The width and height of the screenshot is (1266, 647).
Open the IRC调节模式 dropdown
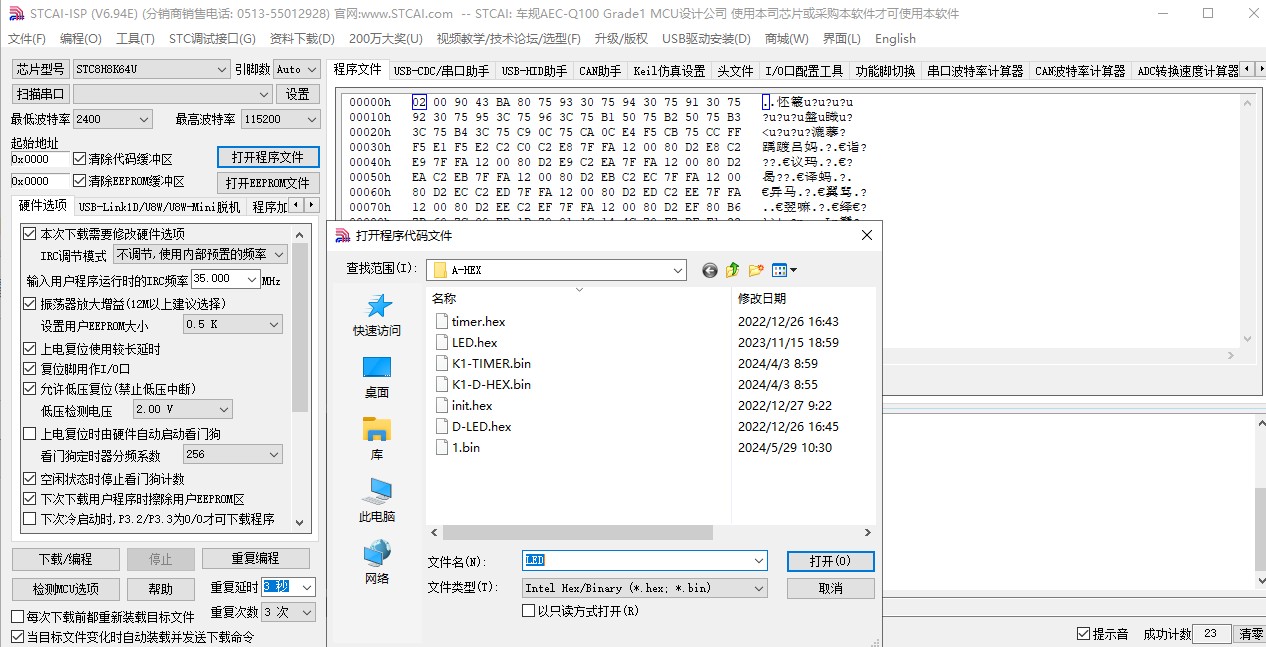click(200, 255)
